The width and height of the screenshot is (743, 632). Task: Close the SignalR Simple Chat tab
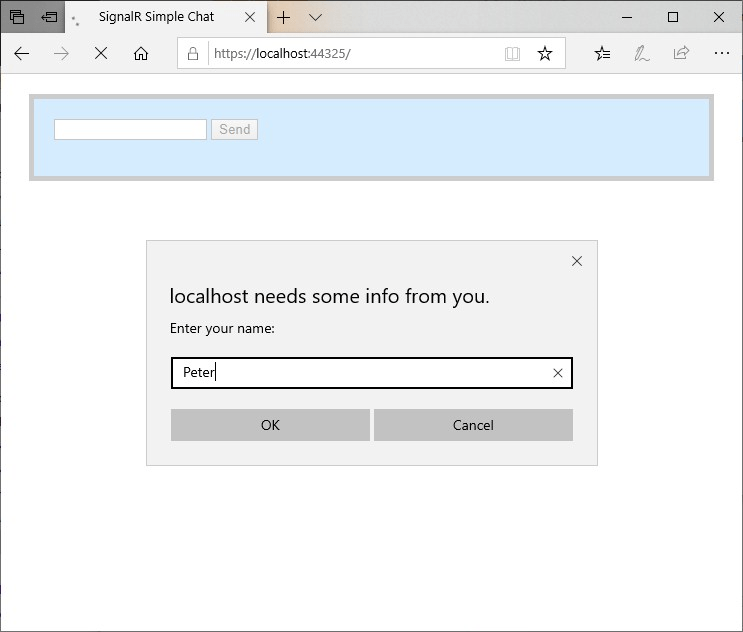(250, 18)
